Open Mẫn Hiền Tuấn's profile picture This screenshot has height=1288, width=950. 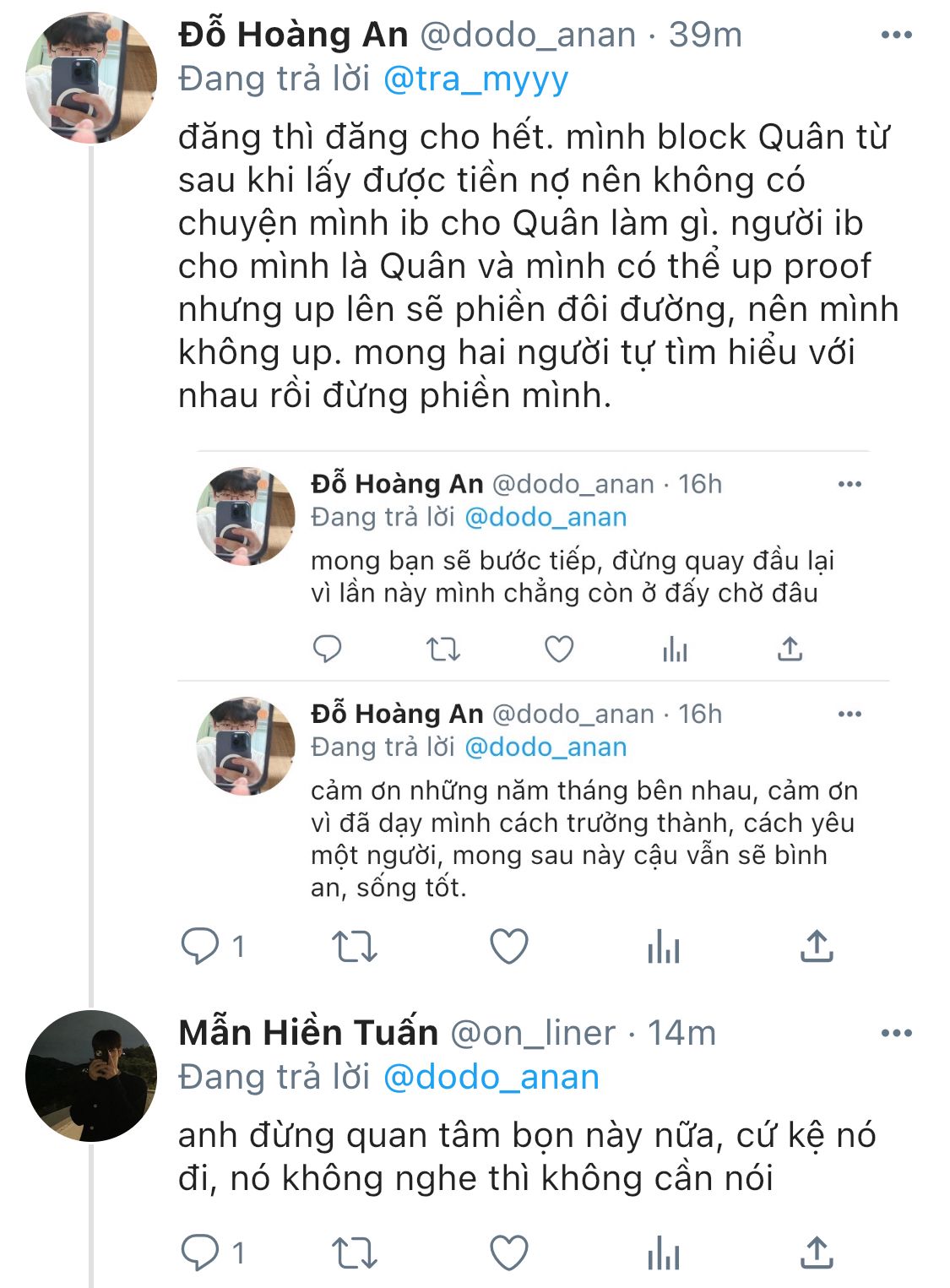(91, 1075)
